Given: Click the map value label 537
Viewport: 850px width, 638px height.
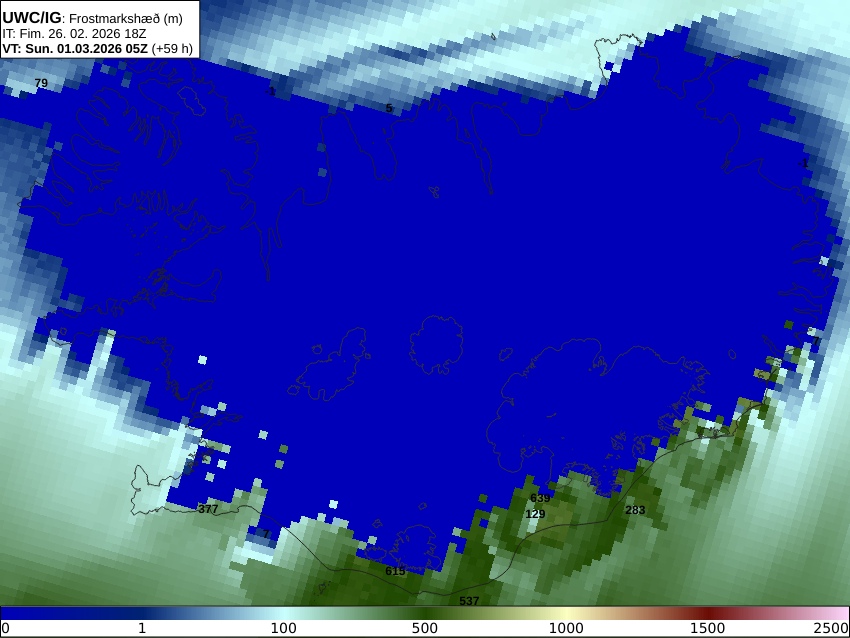Looking at the screenshot, I should click(469, 601).
